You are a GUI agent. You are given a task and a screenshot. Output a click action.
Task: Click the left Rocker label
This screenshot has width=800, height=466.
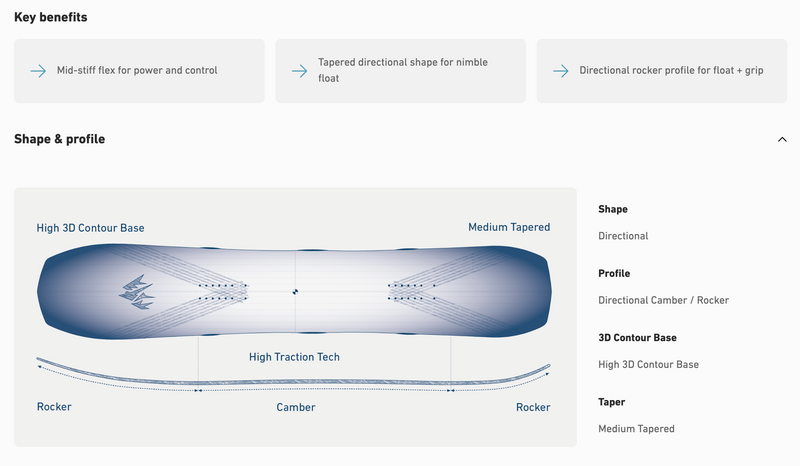click(54, 407)
